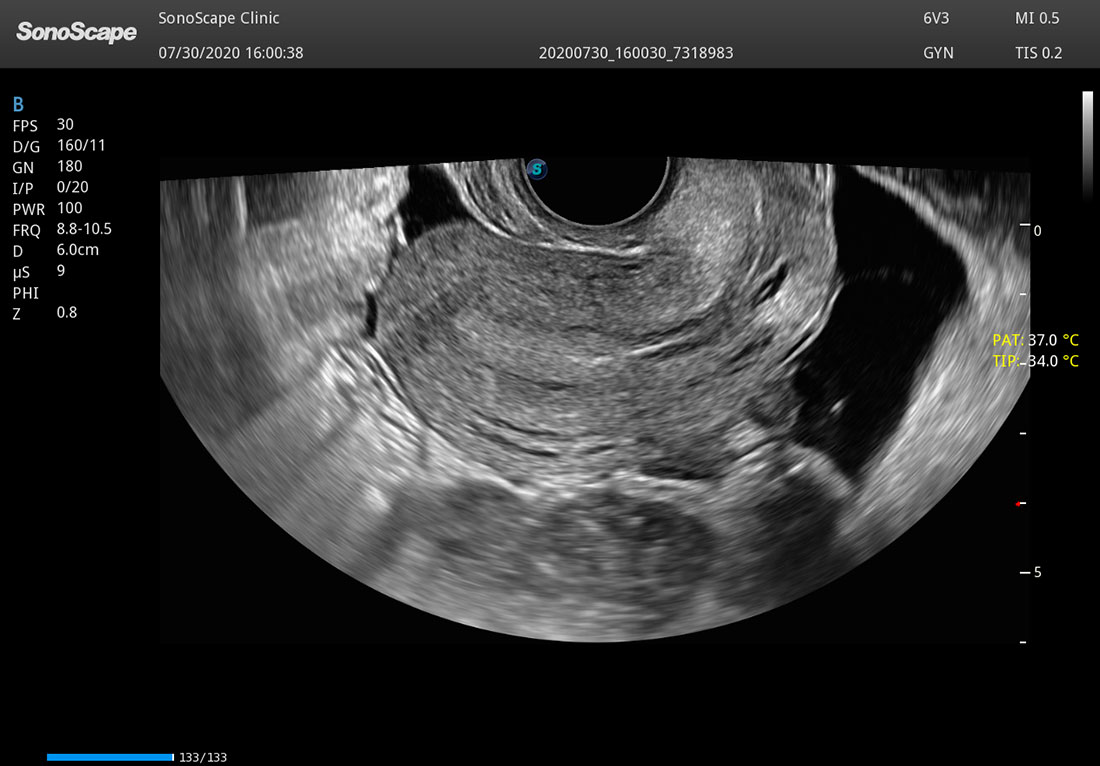The height and width of the screenshot is (766, 1100).
Task: Click the grayscale bar at top right
Action: tap(1088, 145)
